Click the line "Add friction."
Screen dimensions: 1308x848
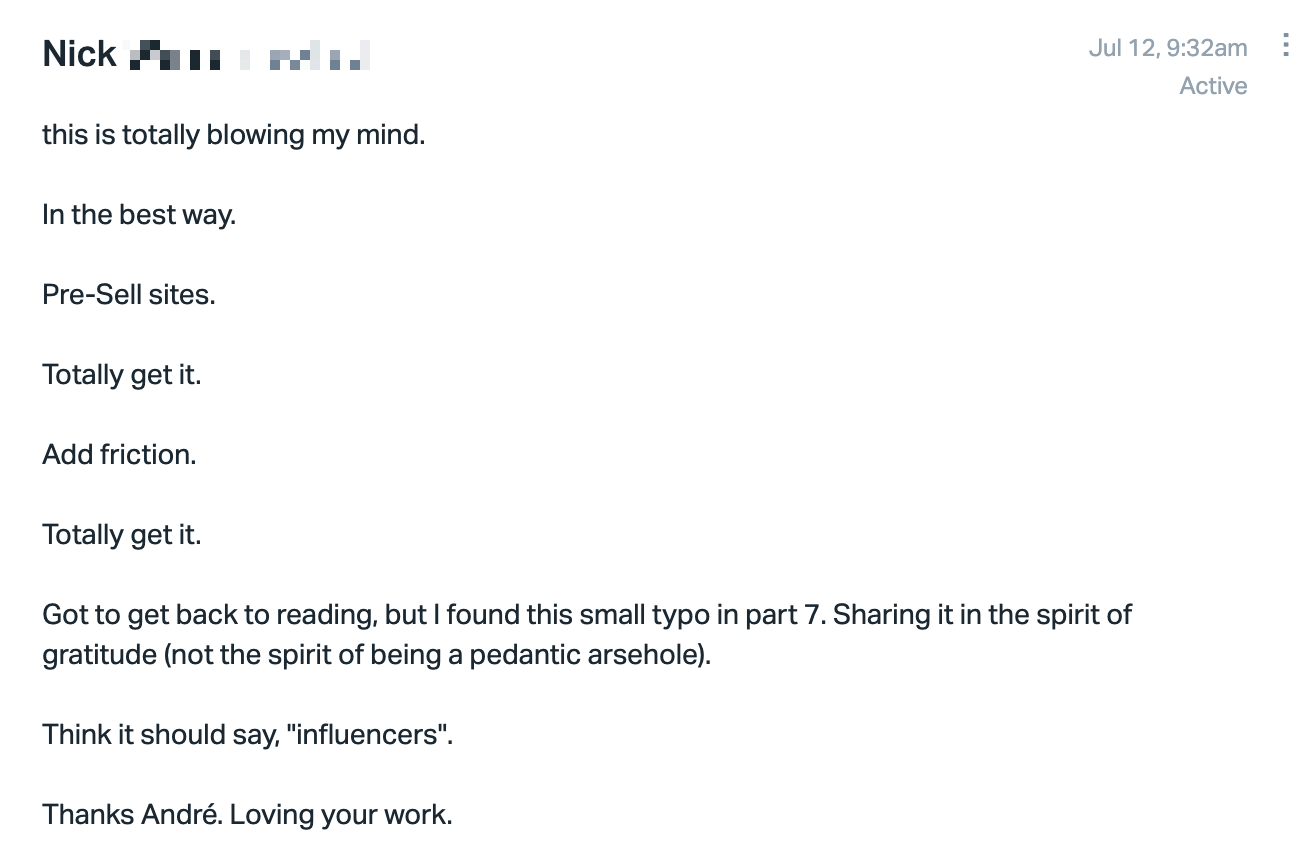119,454
